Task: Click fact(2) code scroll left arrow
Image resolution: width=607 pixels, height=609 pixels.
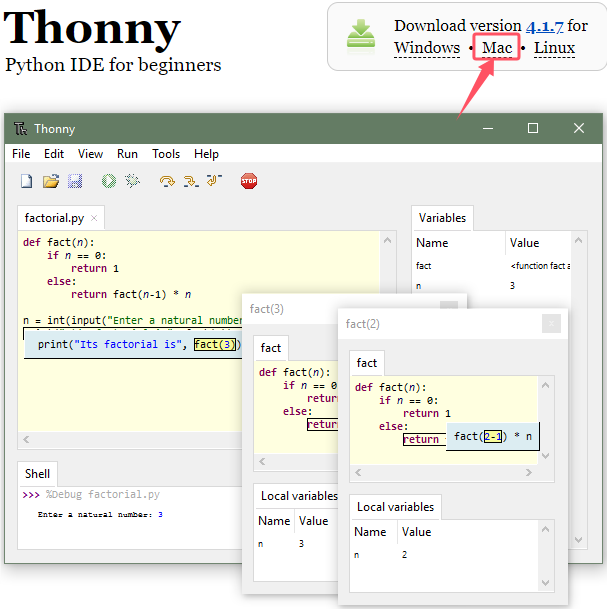Action: coord(358,472)
